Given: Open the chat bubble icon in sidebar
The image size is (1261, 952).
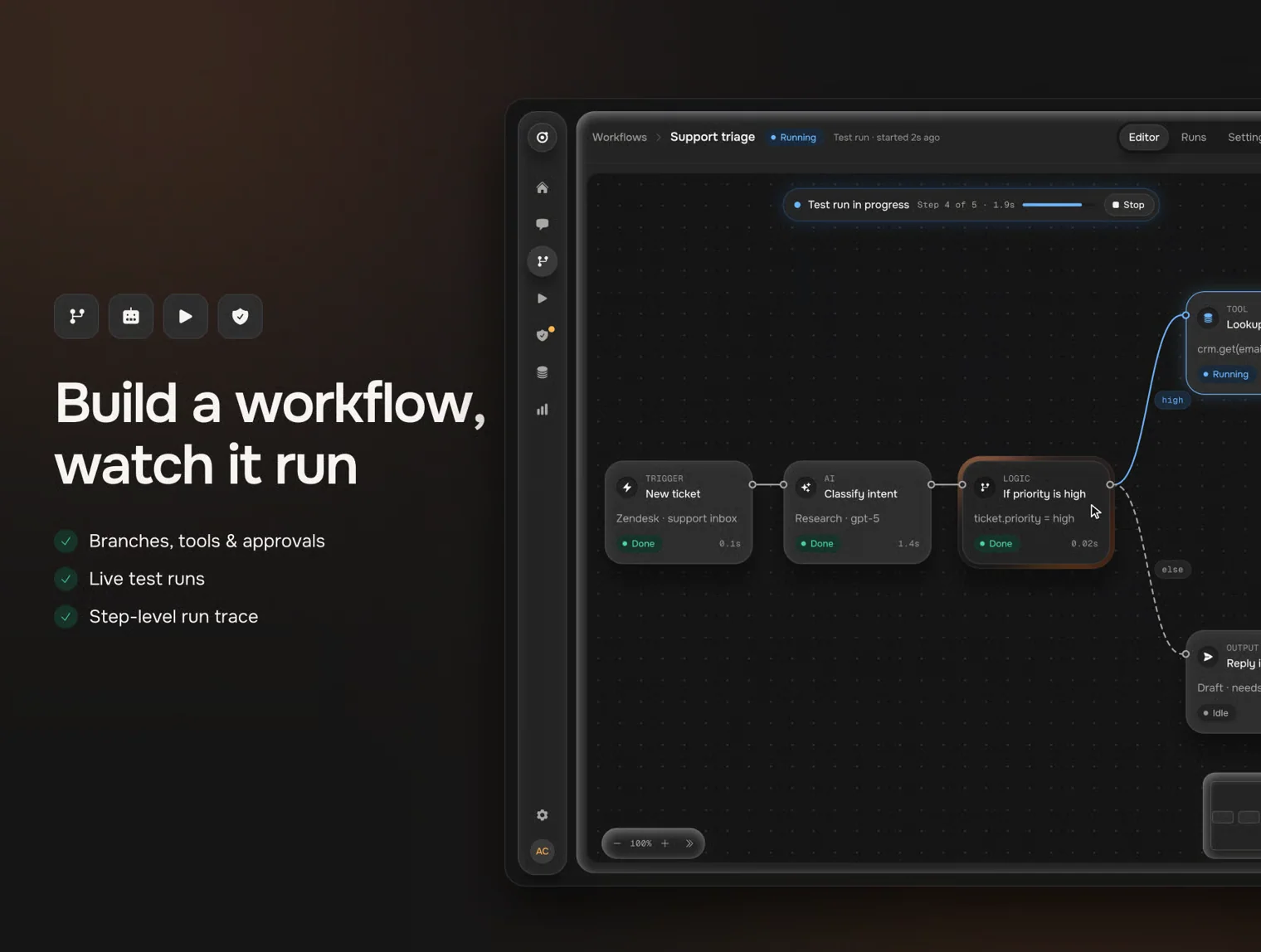Looking at the screenshot, I should point(542,225).
